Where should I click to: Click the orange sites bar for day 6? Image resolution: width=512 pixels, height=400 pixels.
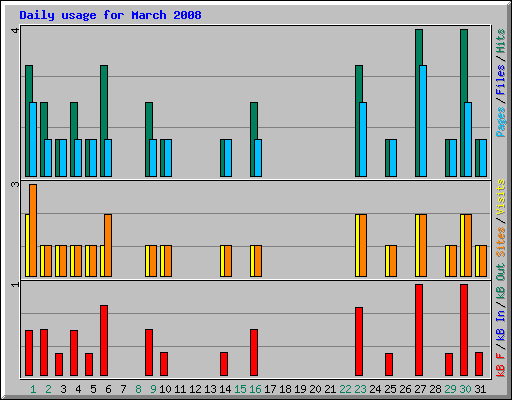pos(108,246)
